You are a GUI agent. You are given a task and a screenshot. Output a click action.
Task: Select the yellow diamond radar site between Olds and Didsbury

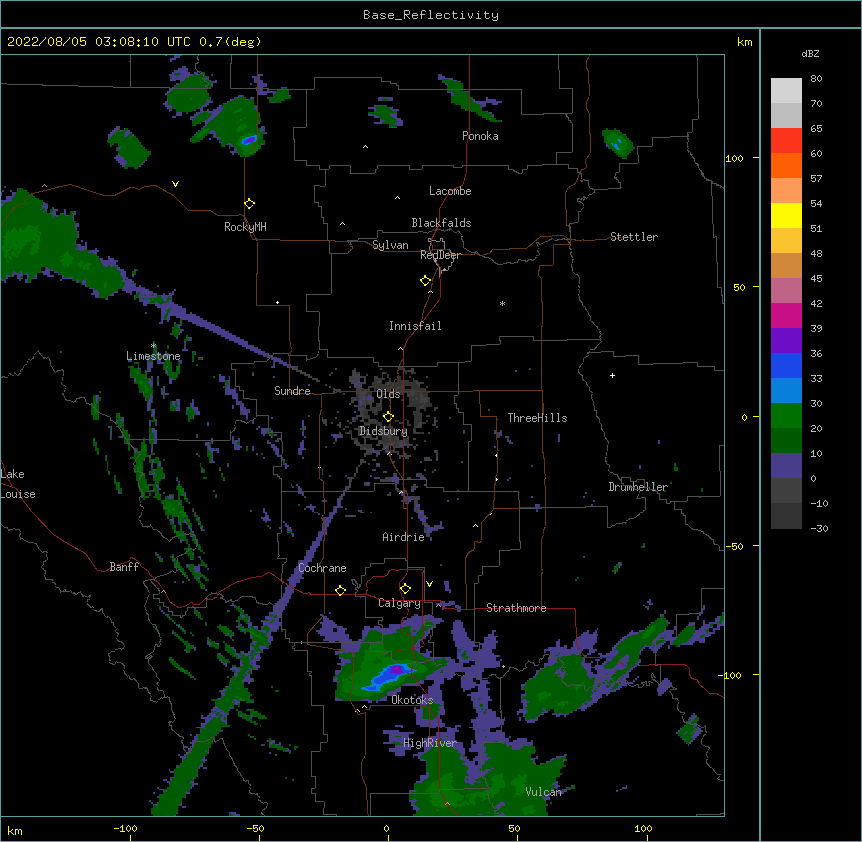point(388,417)
